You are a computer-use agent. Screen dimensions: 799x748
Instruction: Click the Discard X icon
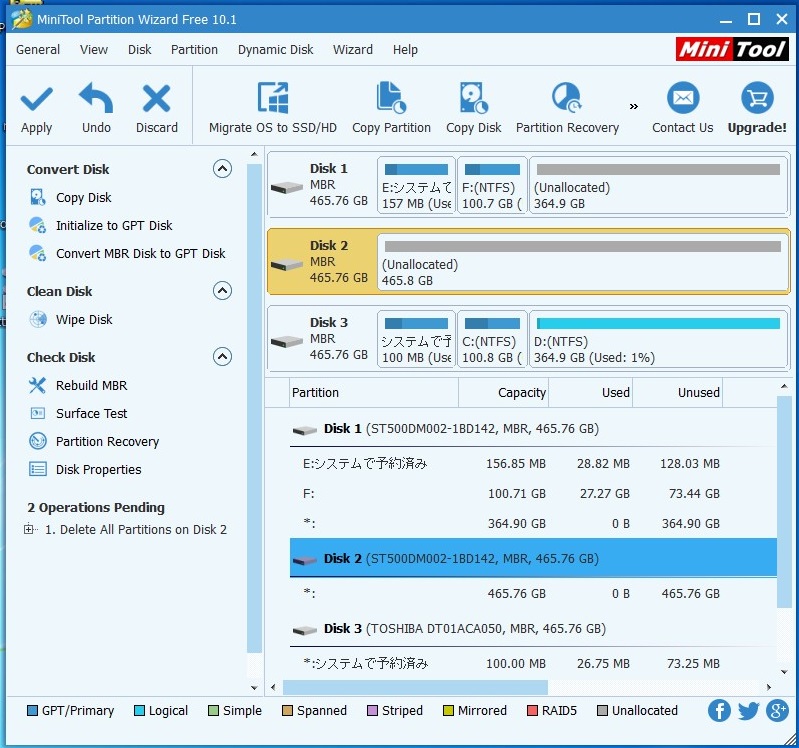click(x=156, y=98)
